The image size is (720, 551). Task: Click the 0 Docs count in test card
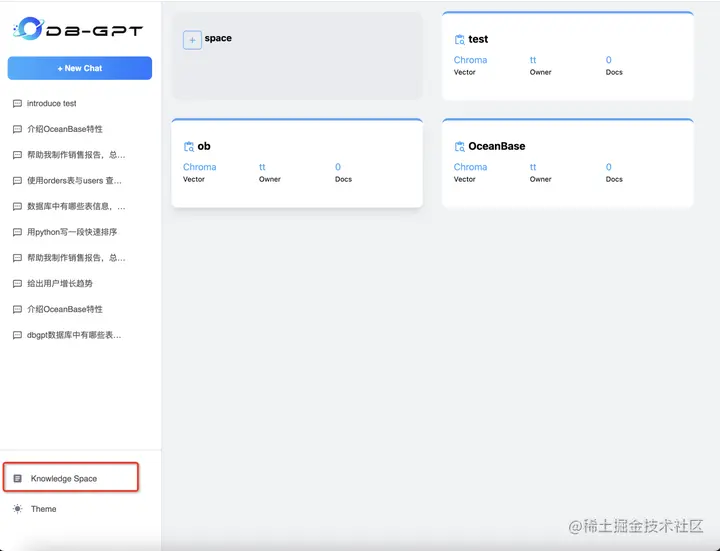point(608,60)
